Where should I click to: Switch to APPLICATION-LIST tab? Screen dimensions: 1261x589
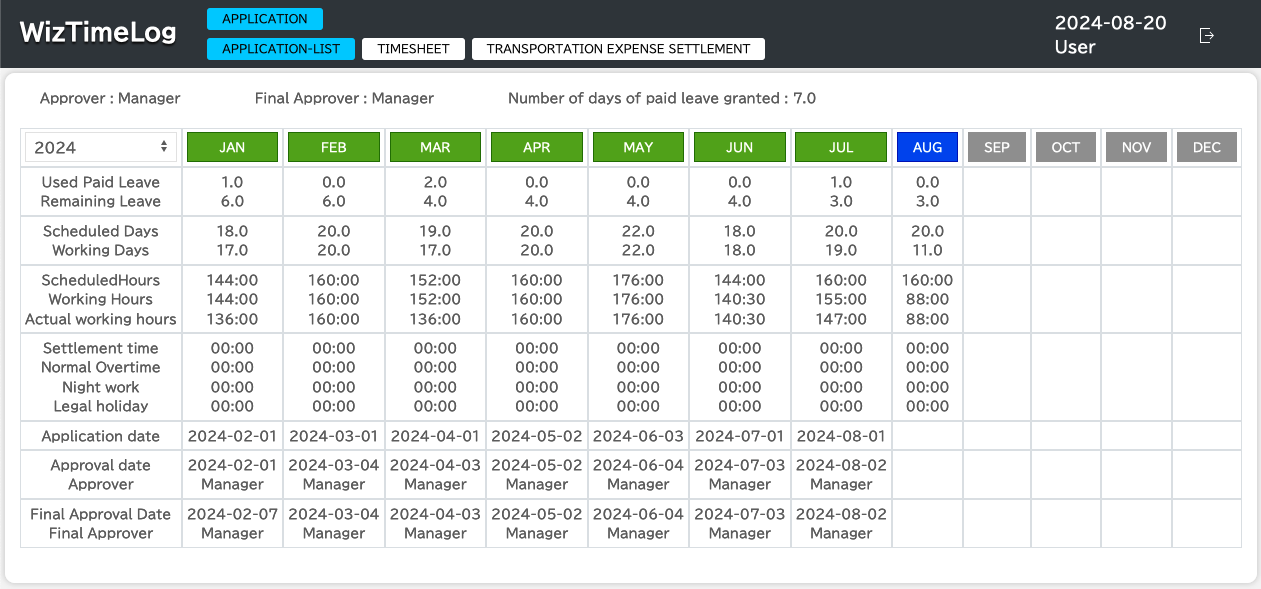point(281,49)
